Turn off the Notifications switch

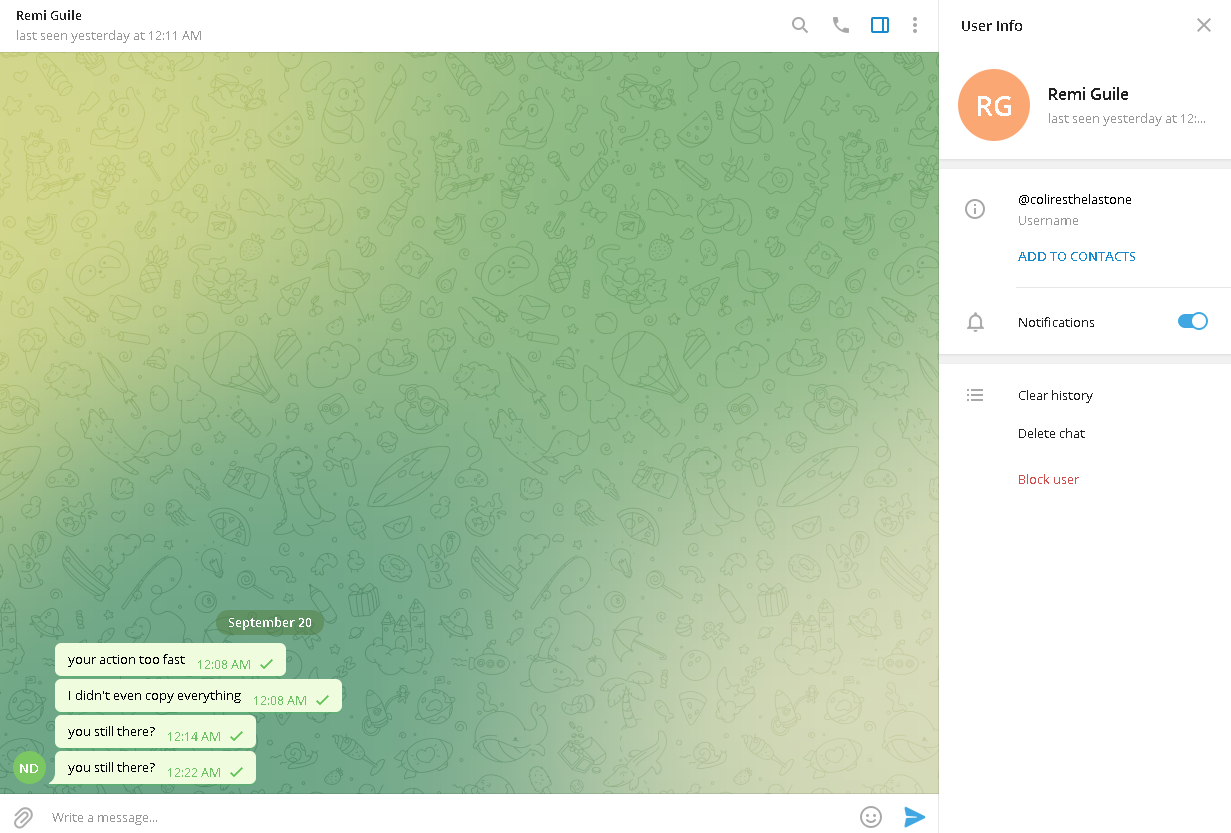pos(1193,321)
